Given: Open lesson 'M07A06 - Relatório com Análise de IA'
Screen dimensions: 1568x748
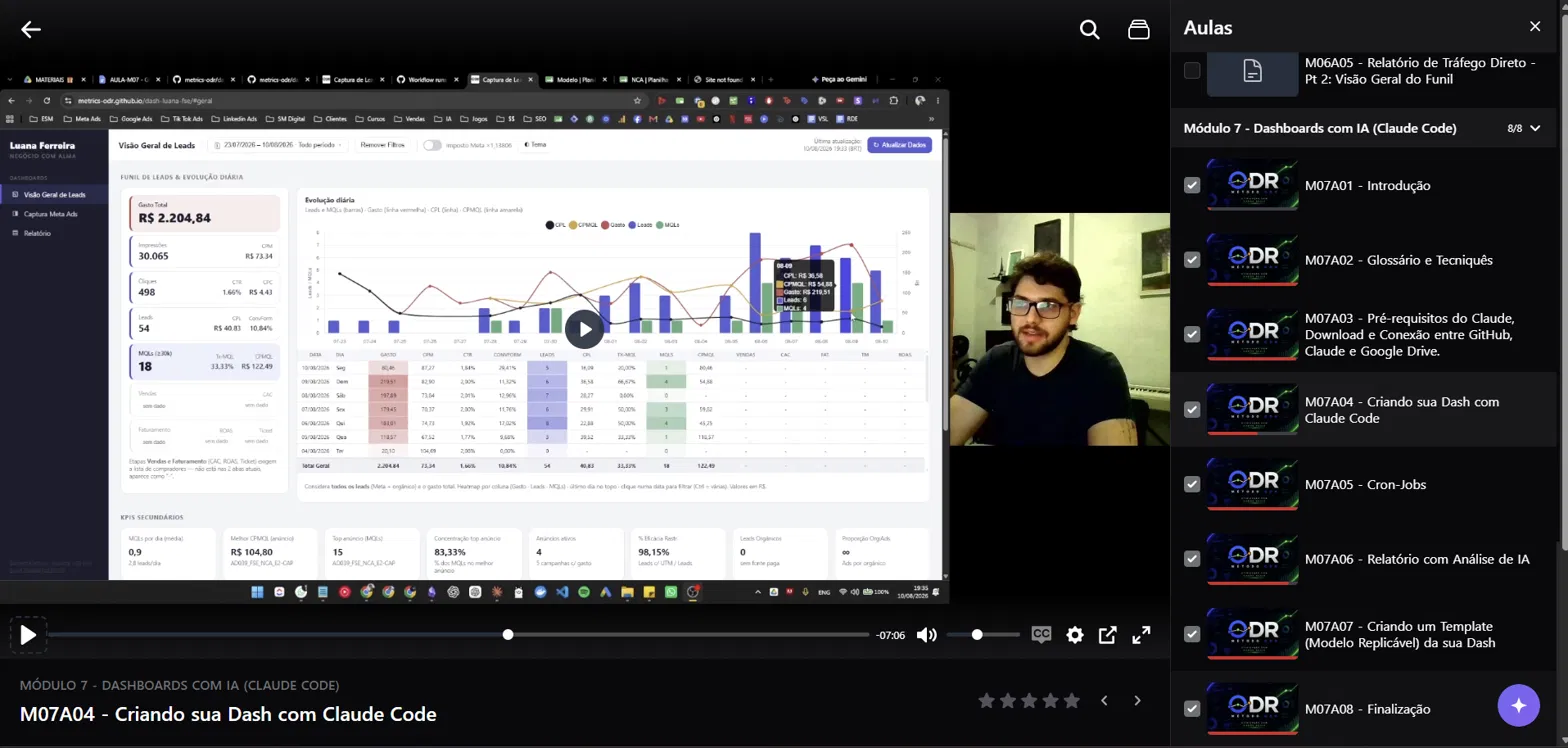Looking at the screenshot, I should (x=1417, y=559).
